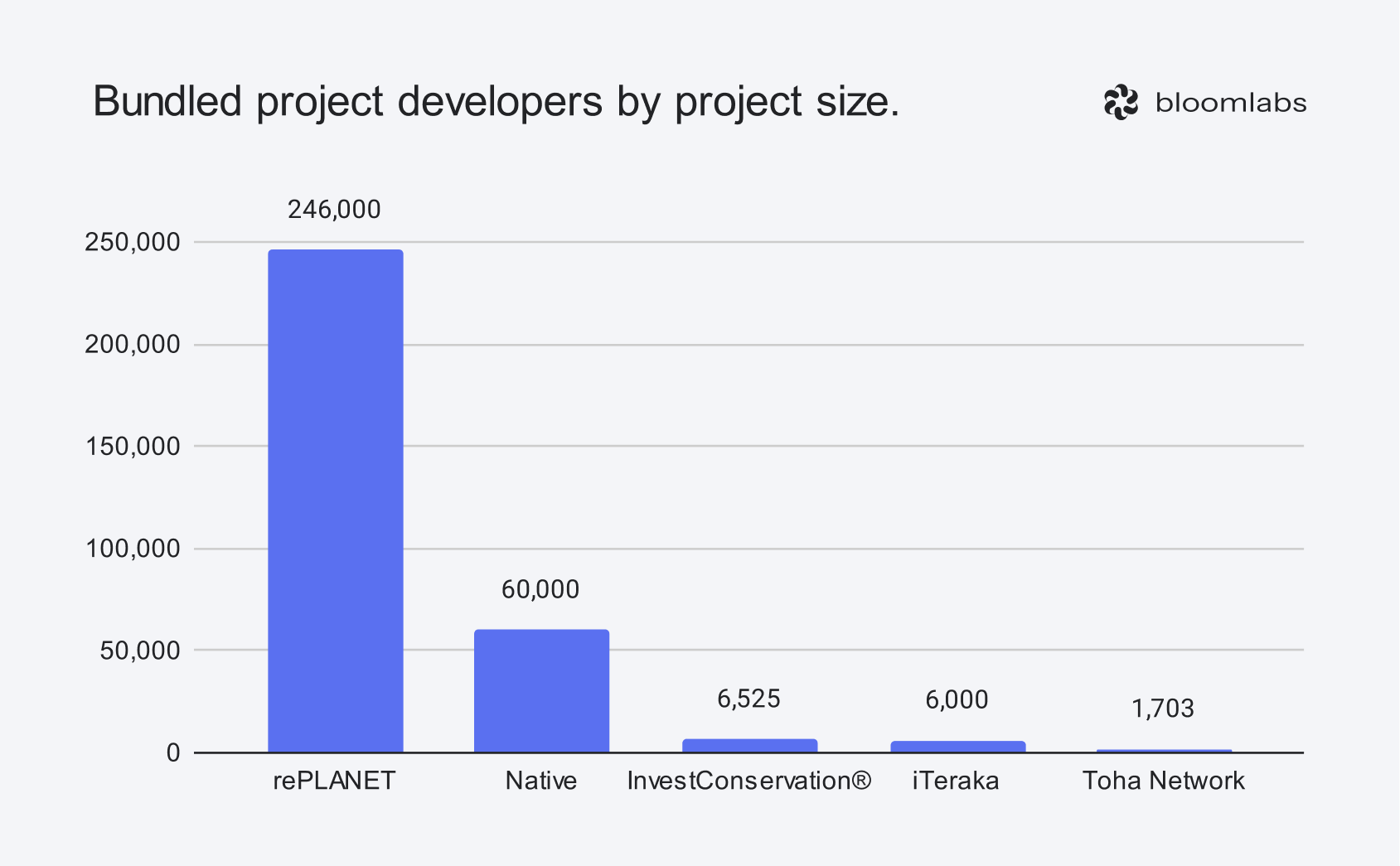Select the InvestConservation® bar
This screenshot has width=1400, height=866.
point(749,746)
